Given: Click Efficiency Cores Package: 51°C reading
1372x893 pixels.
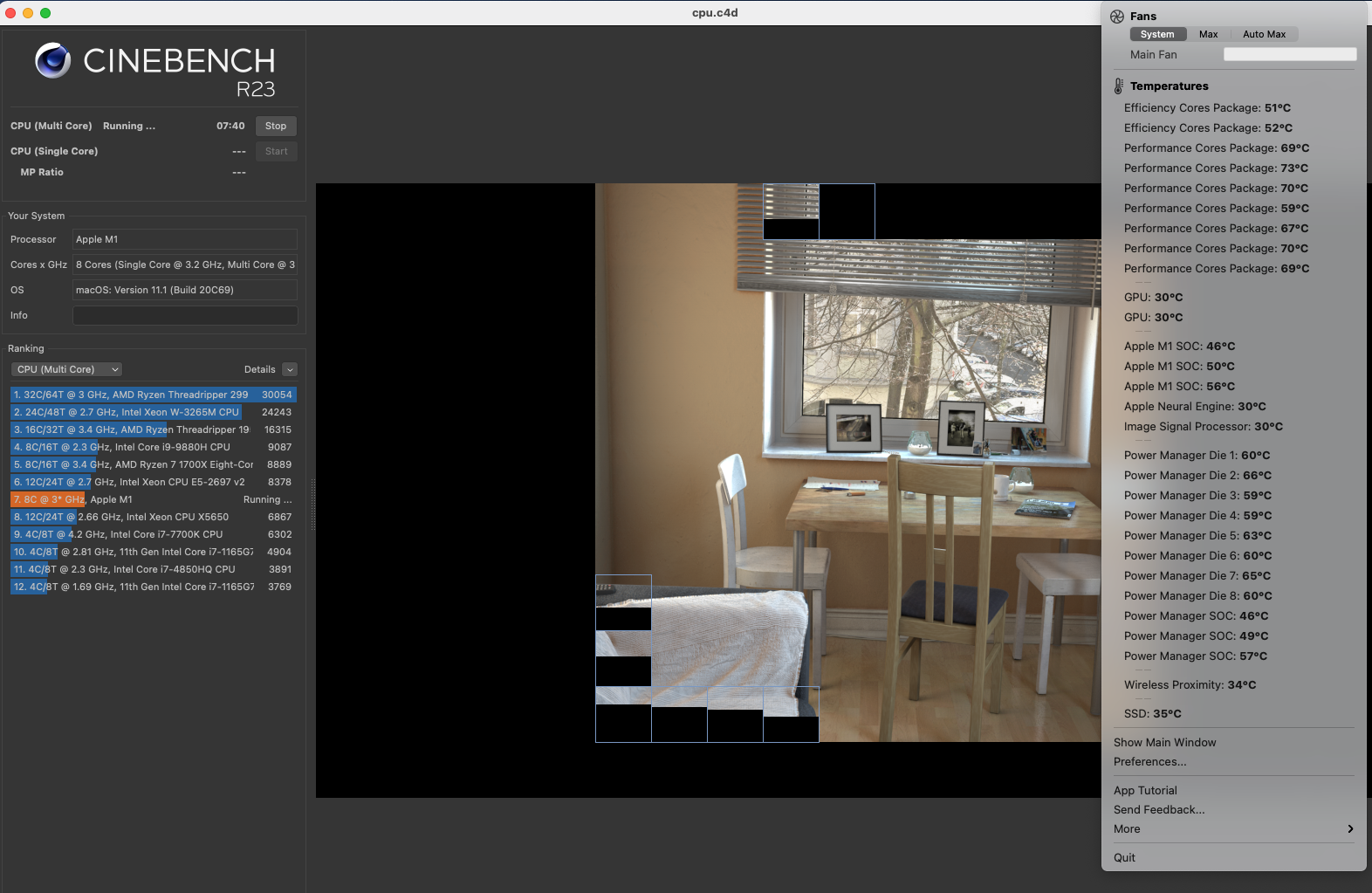Looking at the screenshot, I should (x=1207, y=107).
